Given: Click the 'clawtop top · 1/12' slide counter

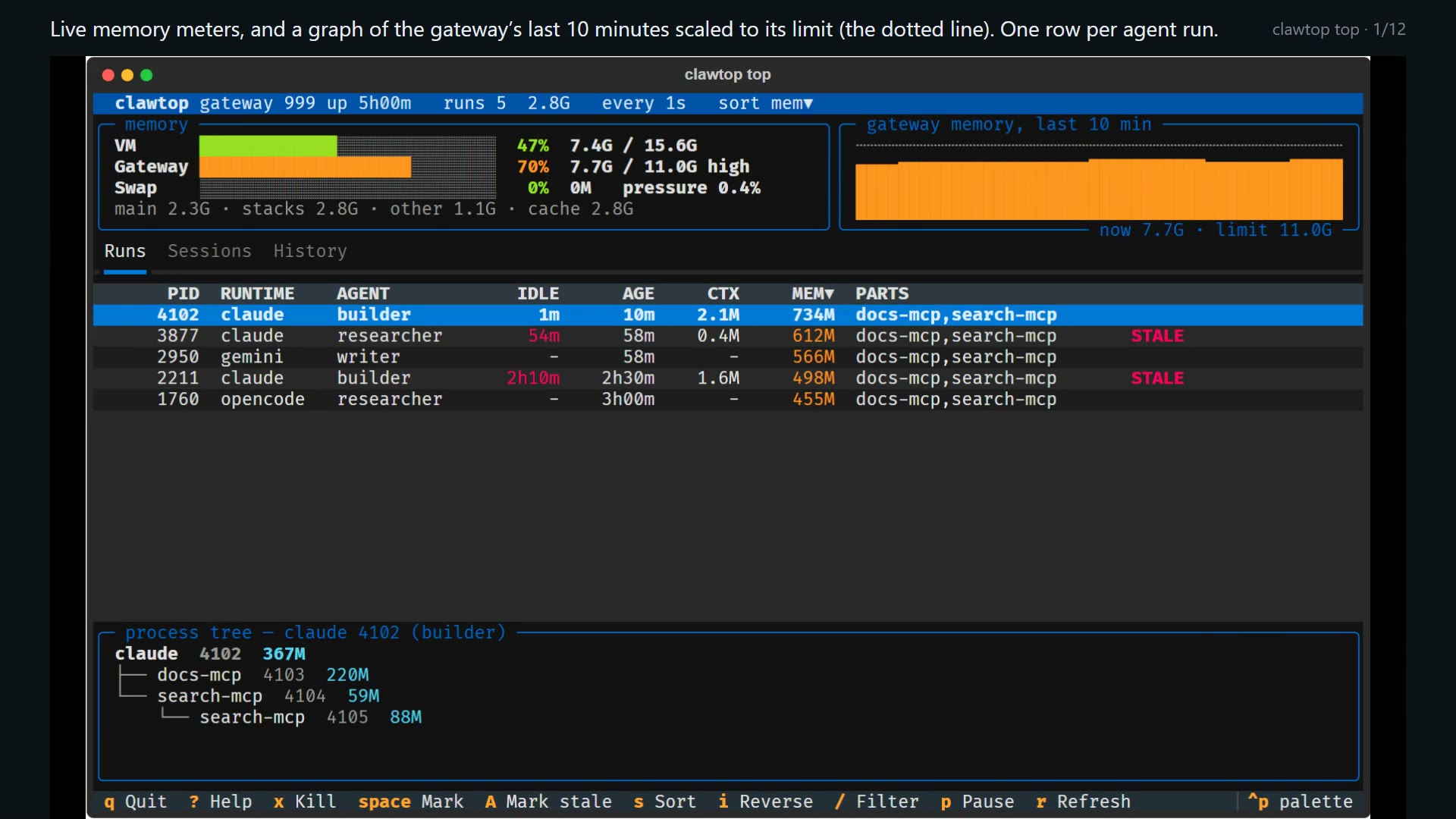Looking at the screenshot, I should (1338, 30).
